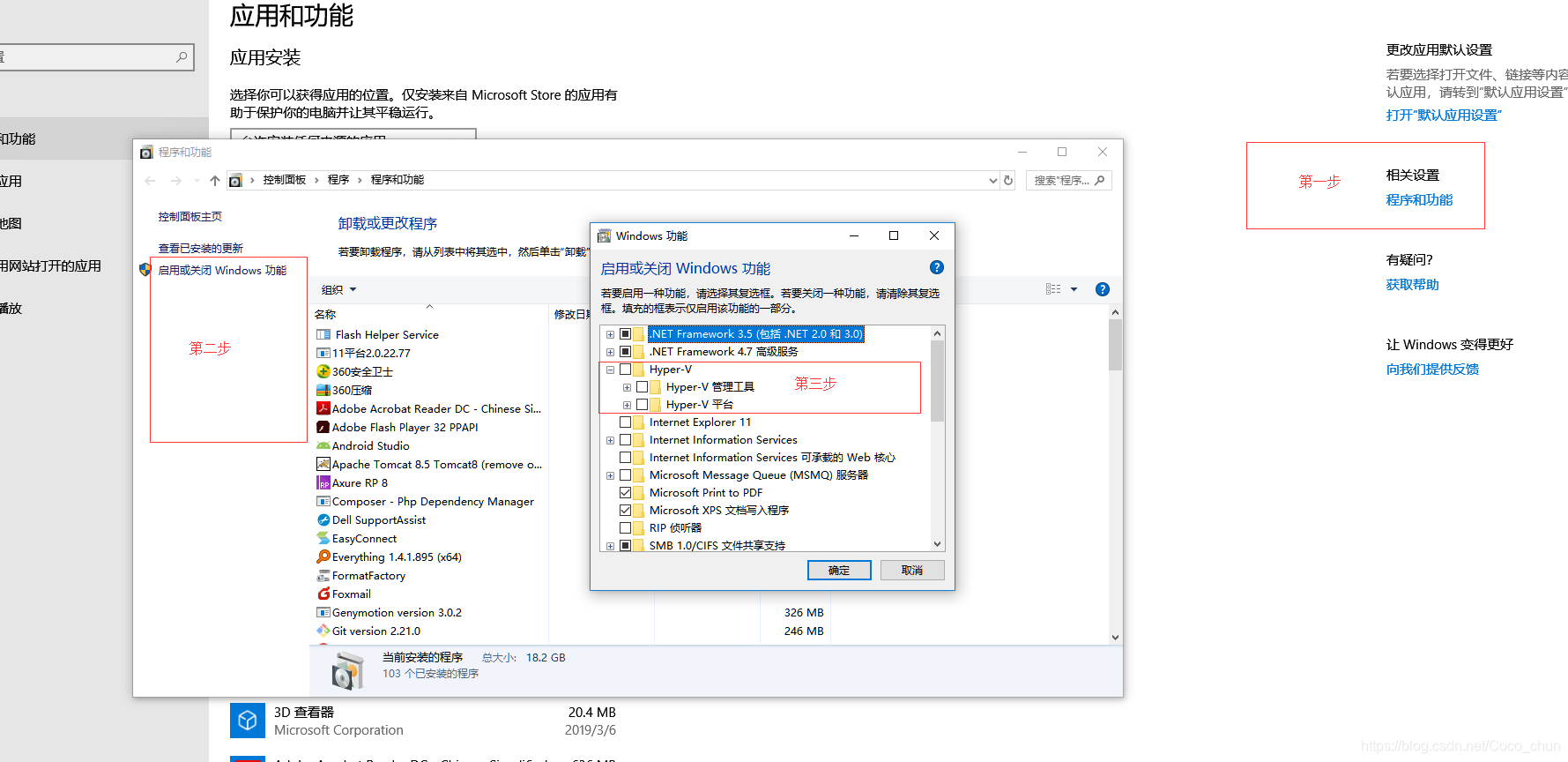
Task: Click the Android Studio program icon
Action: 323,445
